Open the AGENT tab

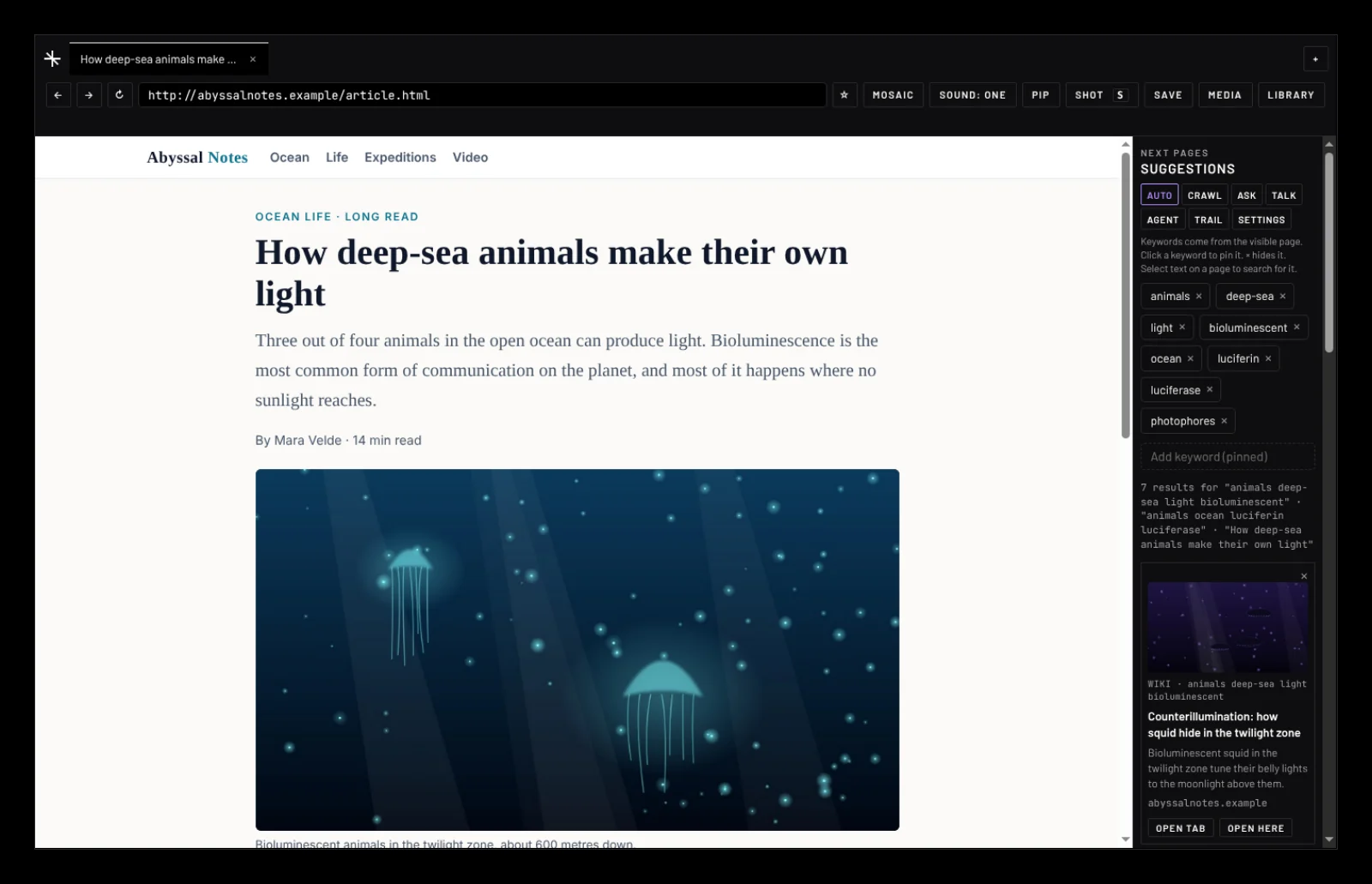[x=1163, y=219]
